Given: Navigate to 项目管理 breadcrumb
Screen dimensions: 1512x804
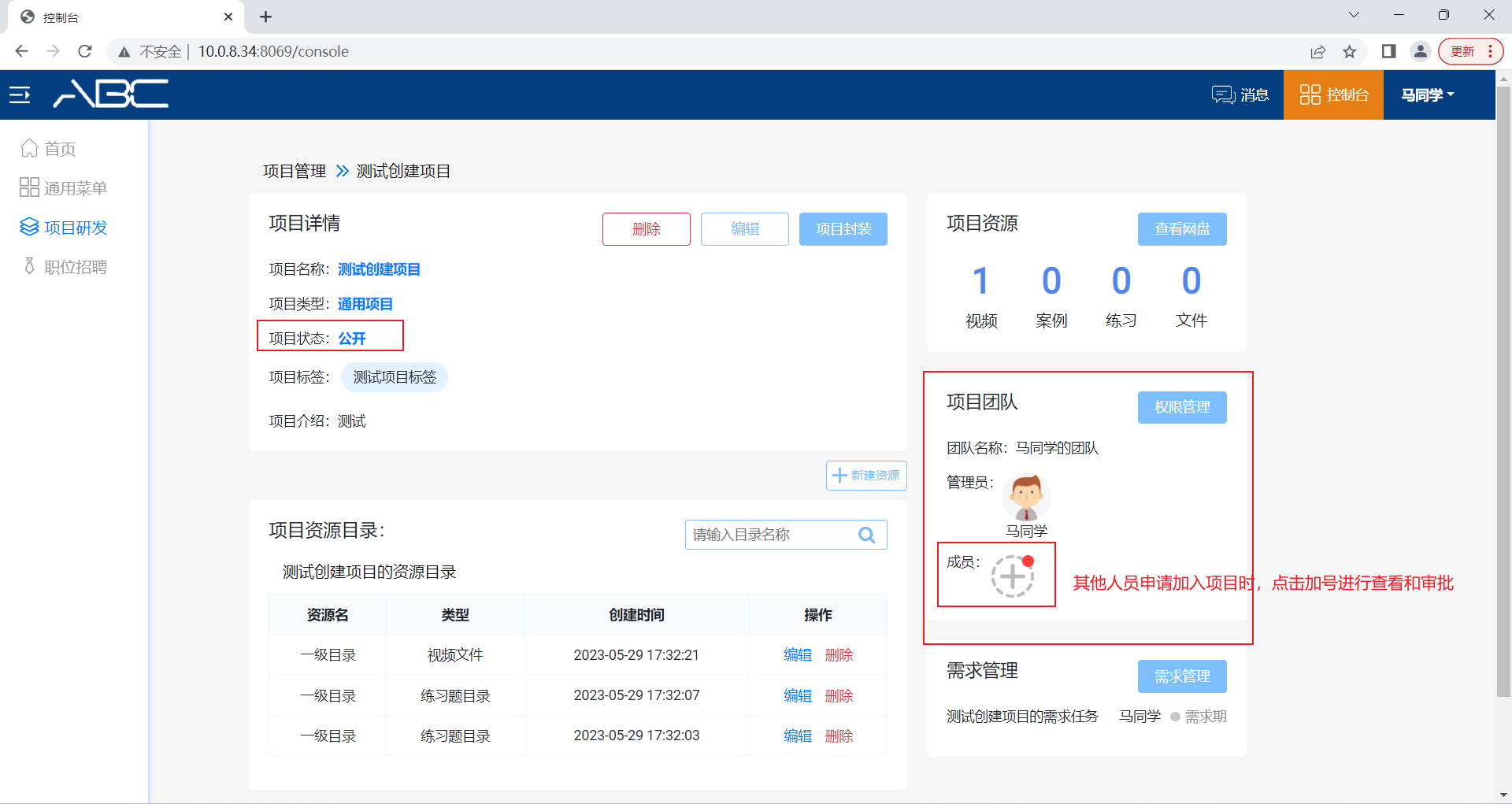Looking at the screenshot, I should point(295,171).
